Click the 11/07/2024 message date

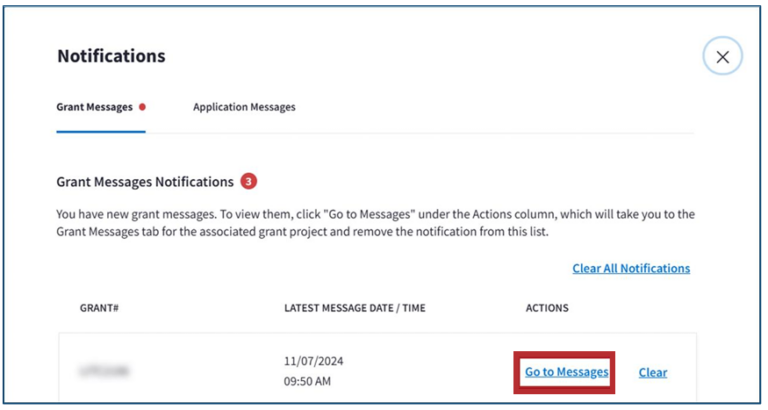point(314,362)
